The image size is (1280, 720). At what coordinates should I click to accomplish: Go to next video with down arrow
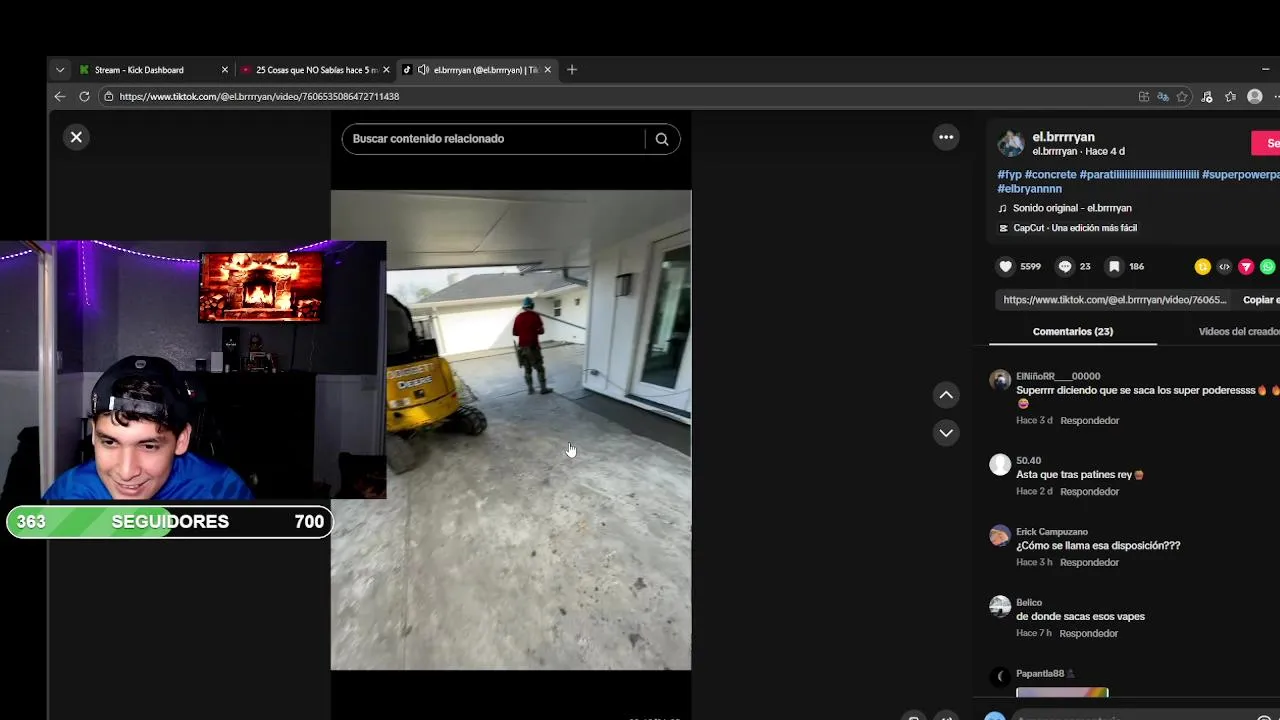946,433
